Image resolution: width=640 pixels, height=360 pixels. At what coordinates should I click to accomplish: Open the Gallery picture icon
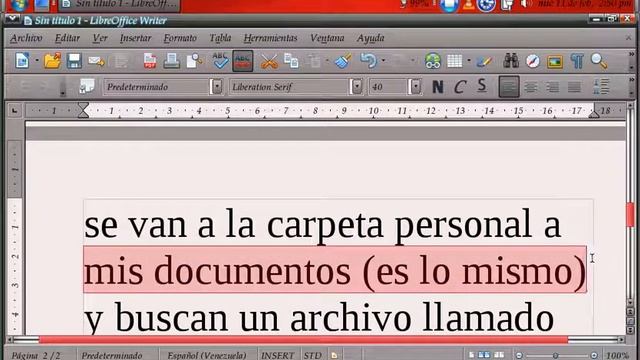click(555, 61)
